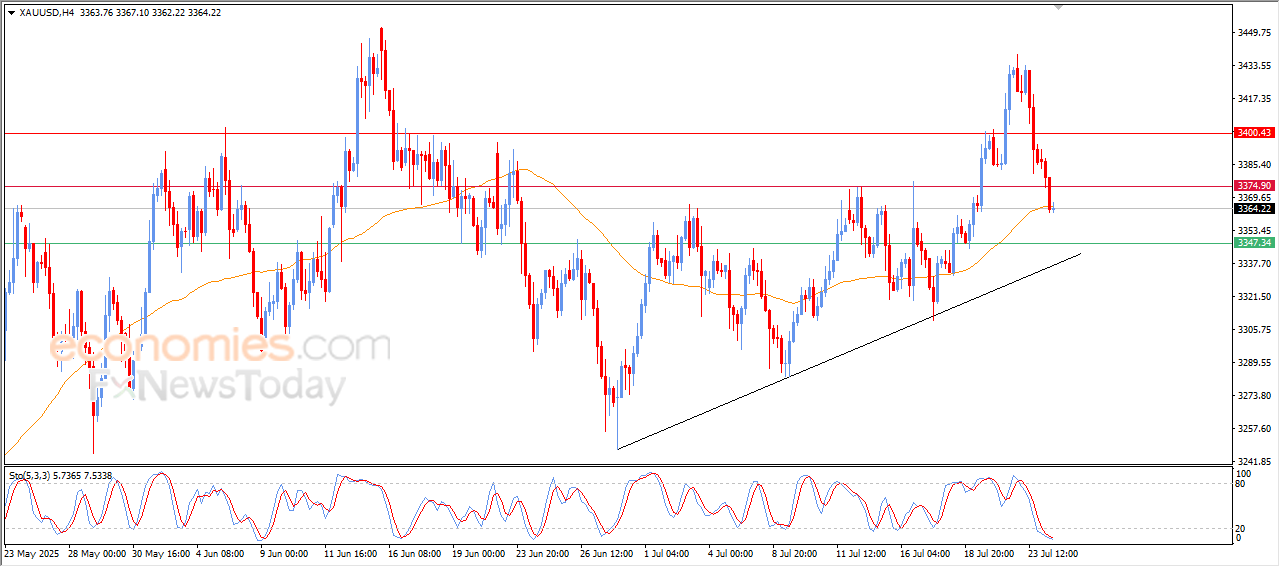
Task: Click the 3273.80 price scale value
Action: point(1254,395)
